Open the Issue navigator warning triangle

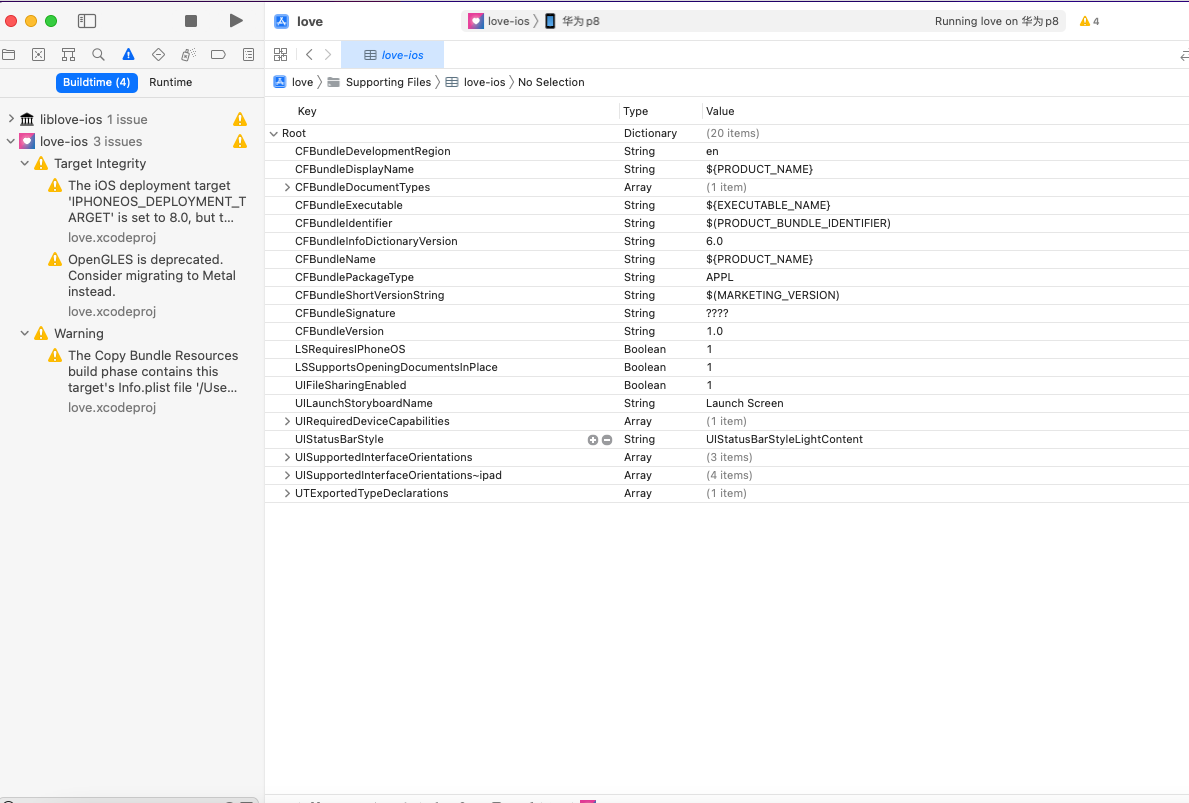pos(126,54)
